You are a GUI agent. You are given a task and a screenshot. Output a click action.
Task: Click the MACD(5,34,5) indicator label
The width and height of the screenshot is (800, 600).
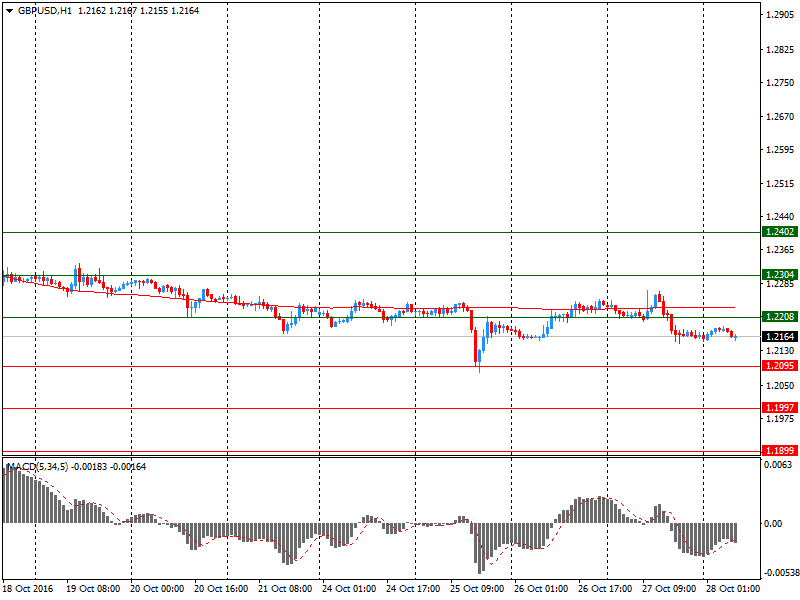(x=37, y=467)
